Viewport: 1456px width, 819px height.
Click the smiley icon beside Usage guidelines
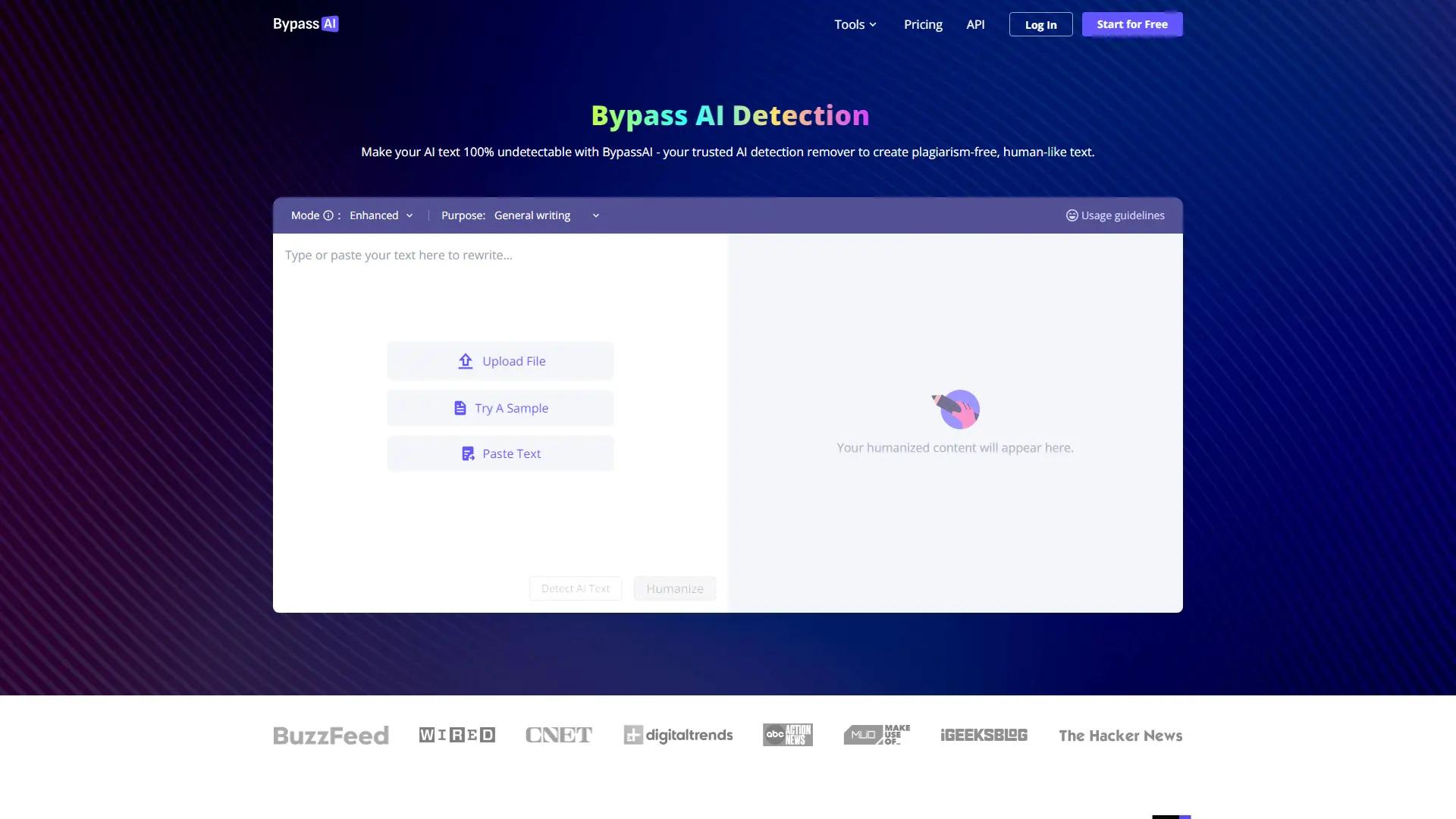click(1072, 215)
